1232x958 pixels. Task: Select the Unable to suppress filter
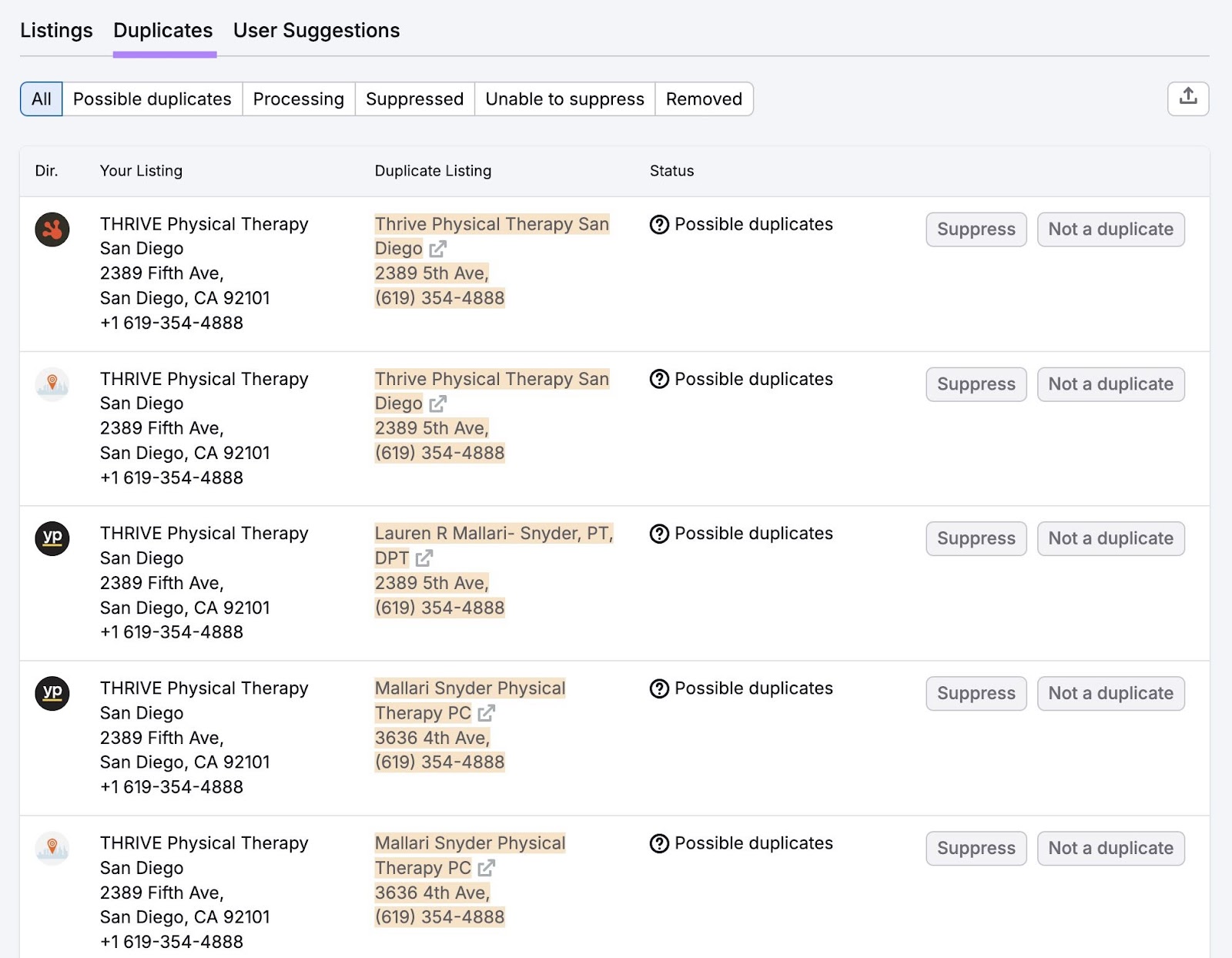click(x=564, y=99)
